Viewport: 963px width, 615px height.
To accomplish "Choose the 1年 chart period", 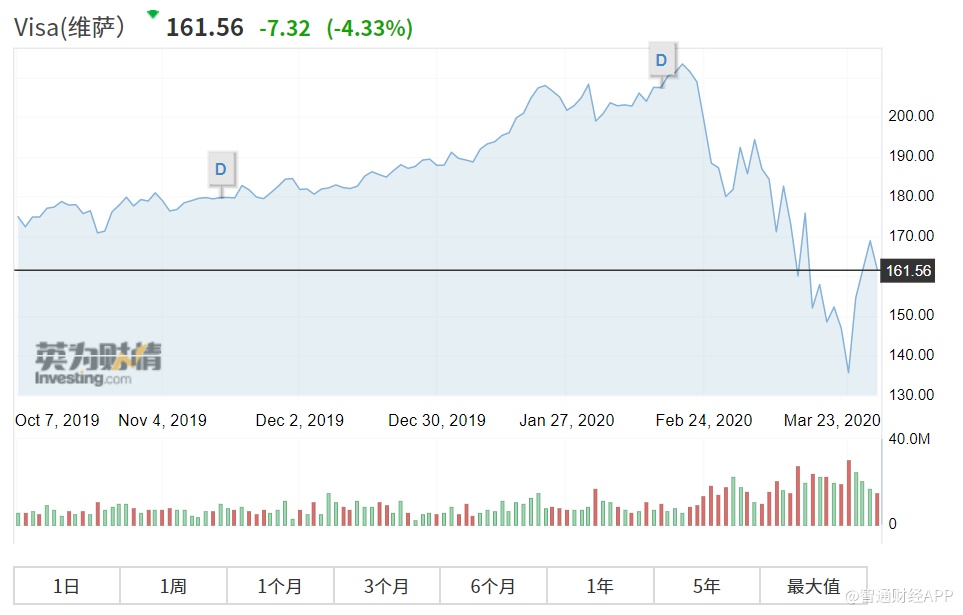I will (600, 586).
